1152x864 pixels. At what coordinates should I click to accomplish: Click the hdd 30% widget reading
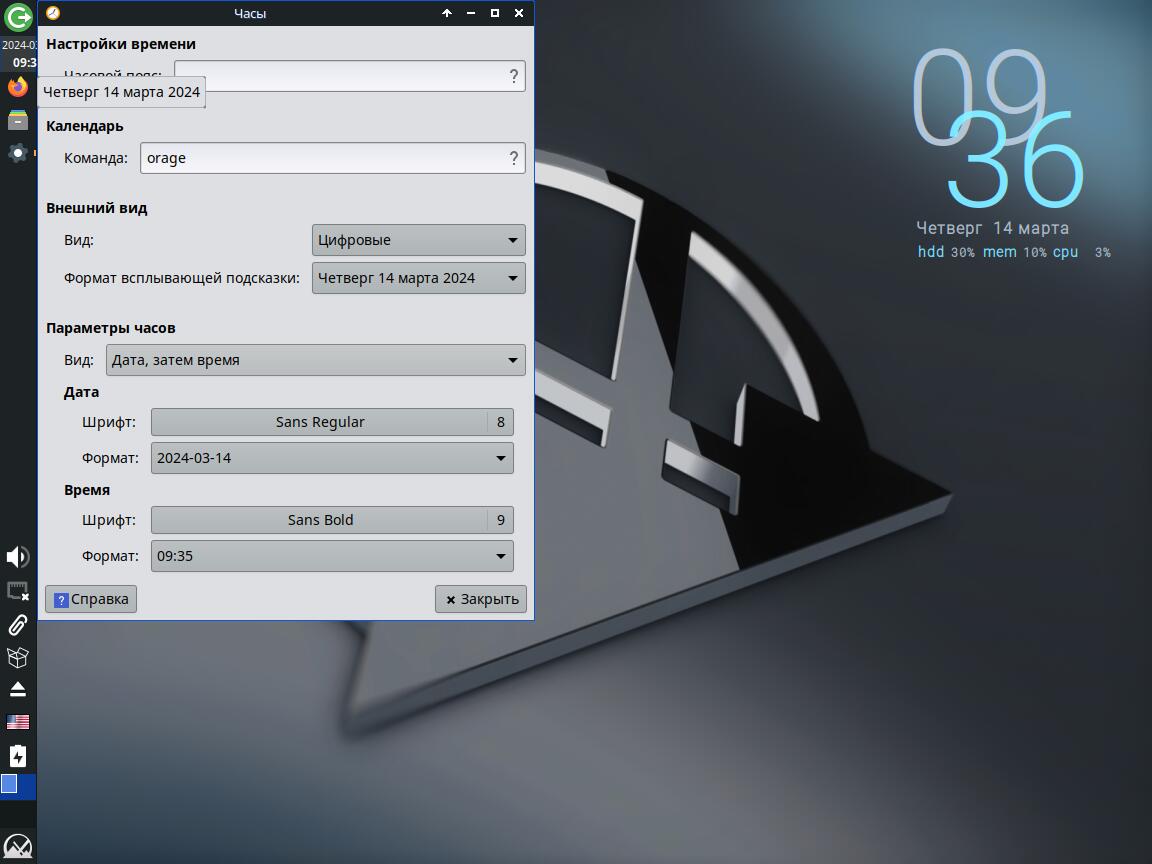[946, 252]
